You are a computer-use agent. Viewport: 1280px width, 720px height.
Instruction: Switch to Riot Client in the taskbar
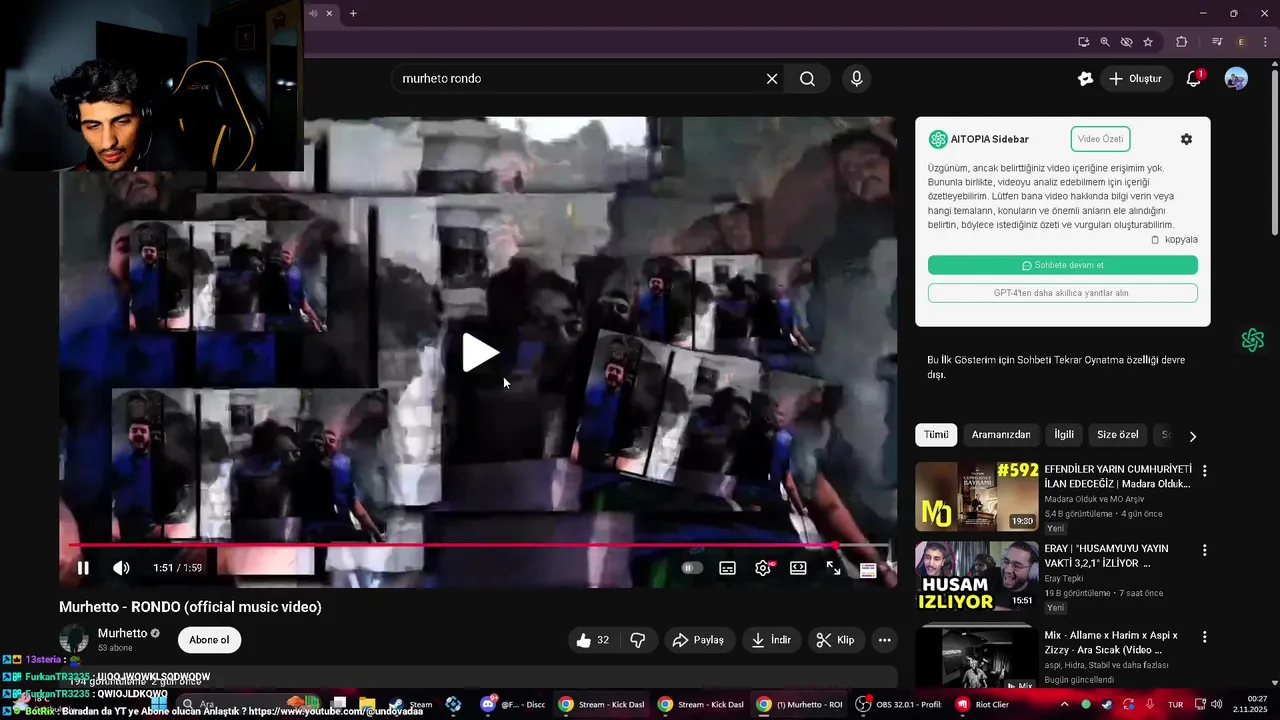(x=983, y=704)
